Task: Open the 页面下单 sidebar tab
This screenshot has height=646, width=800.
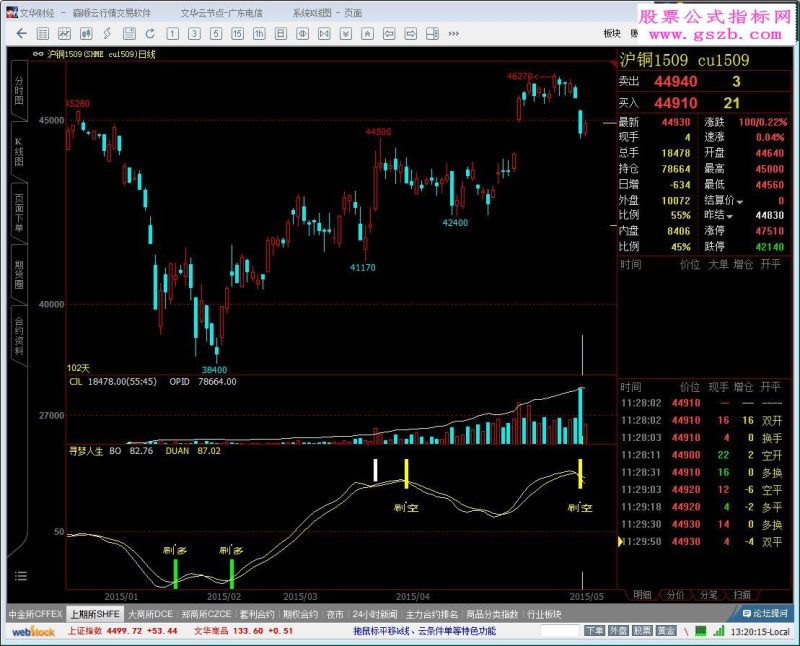Action: [x=19, y=213]
